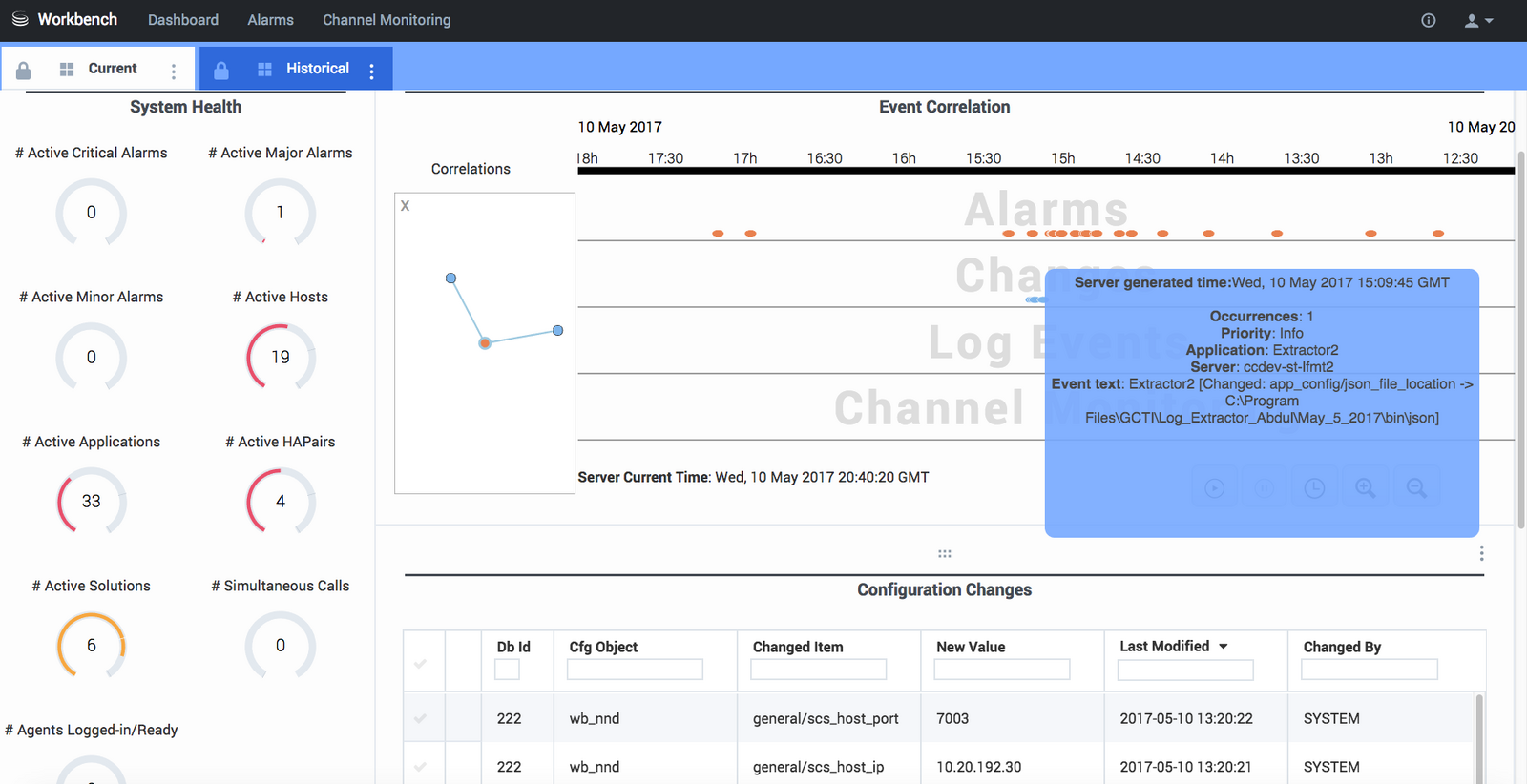This screenshot has width=1527, height=784.
Task: Click the lock icon on Current tab
Action: (x=24, y=71)
